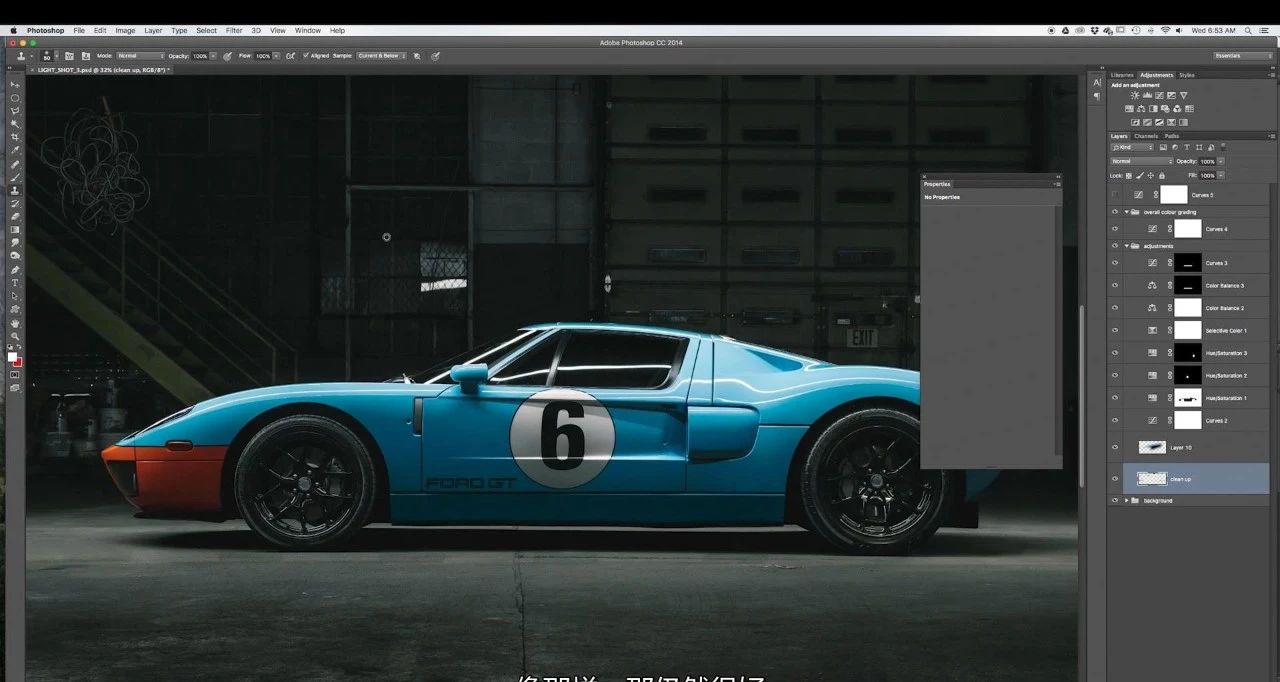Hide Layer 10
The image size is (1280, 682).
pos(1115,447)
